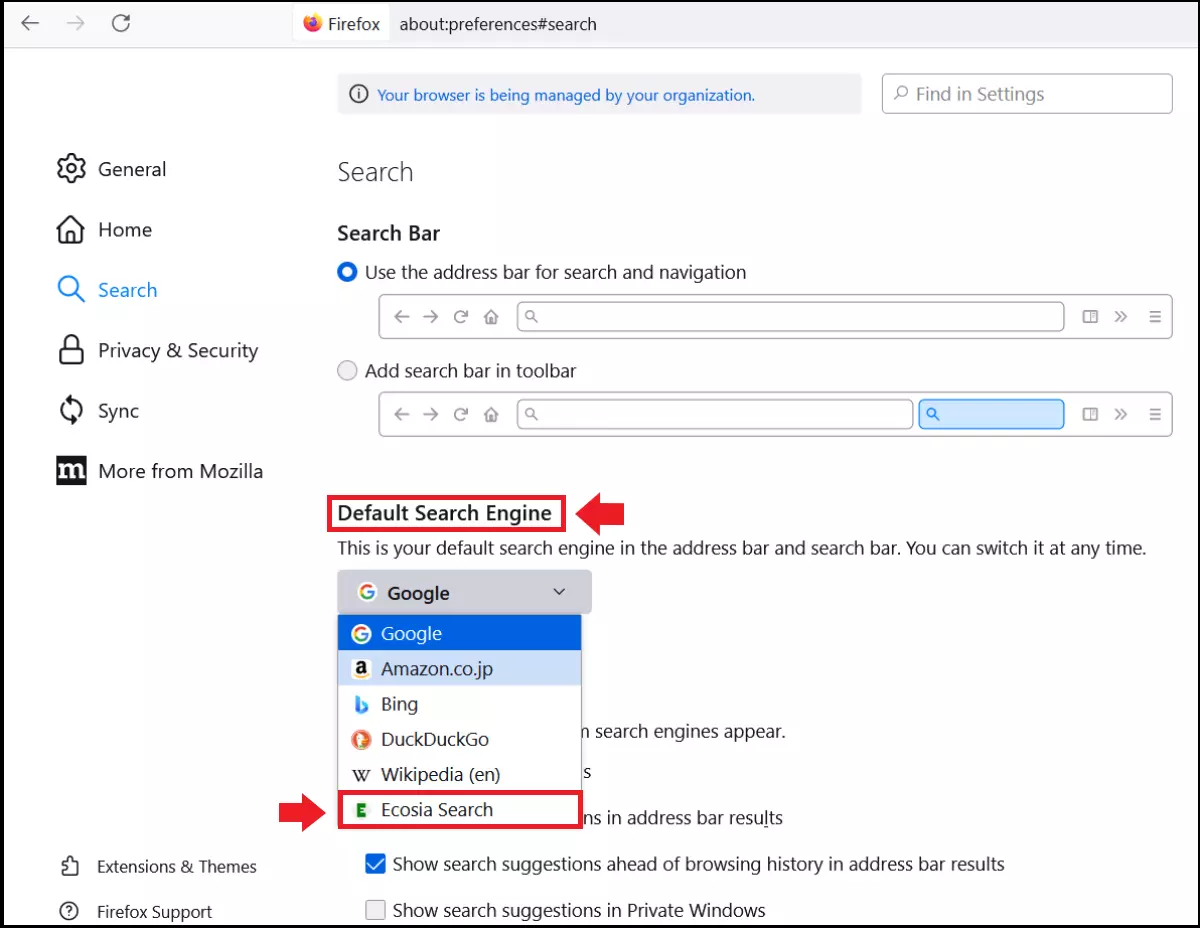Click the Home house icon in sidebar

coord(71,230)
